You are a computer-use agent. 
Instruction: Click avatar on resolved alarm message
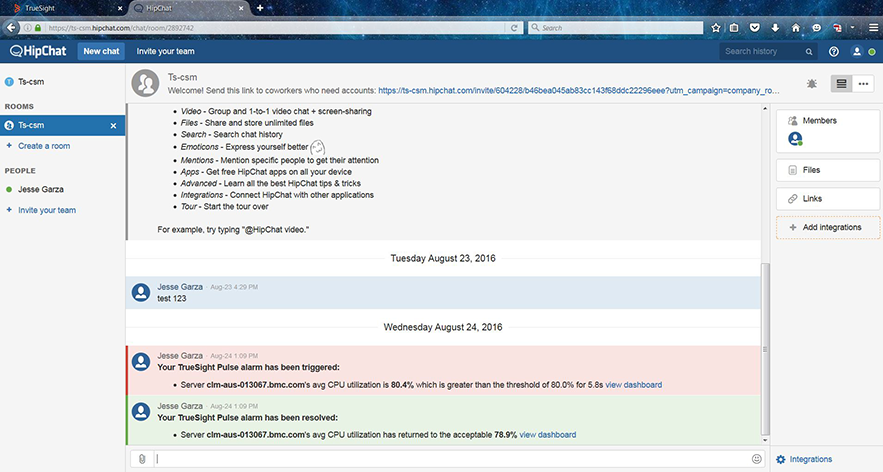pos(141,412)
